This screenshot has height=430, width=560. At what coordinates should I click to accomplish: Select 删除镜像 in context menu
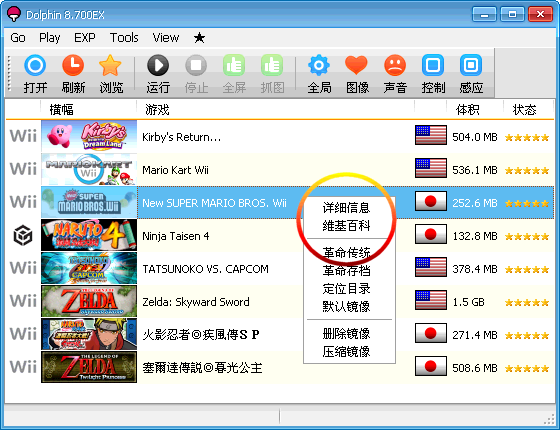[x=346, y=334]
